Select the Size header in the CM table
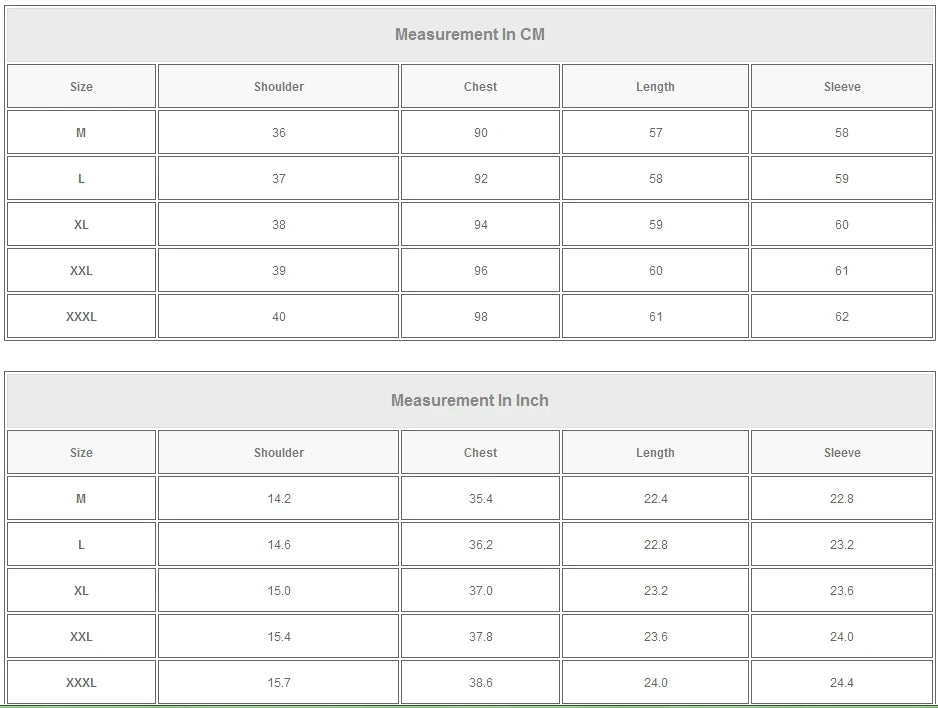This screenshot has width=938, height=708. click(x=81, y=87)
